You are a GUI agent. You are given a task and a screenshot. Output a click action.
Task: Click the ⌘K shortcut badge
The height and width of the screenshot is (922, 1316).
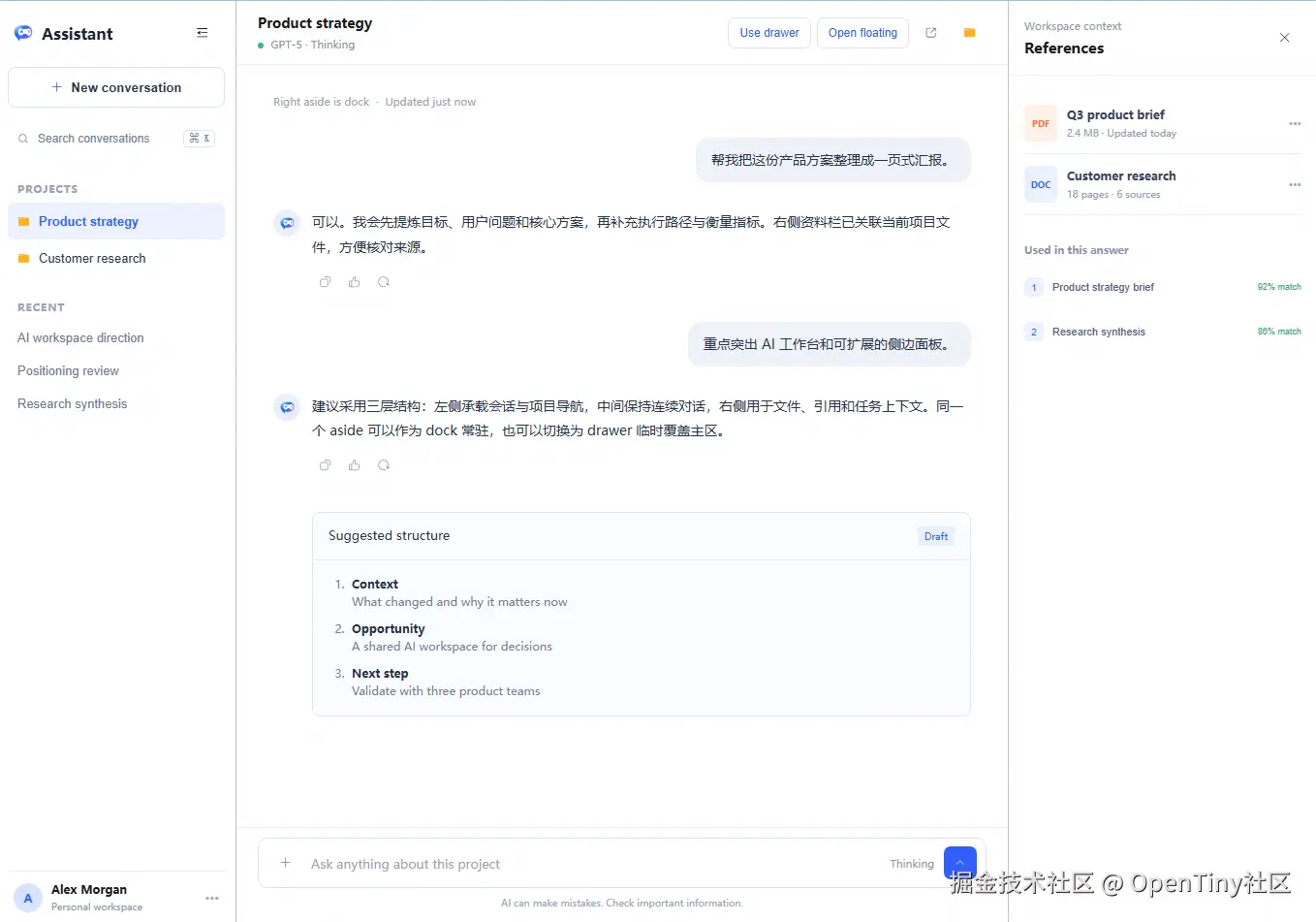[x=200, y=139]
